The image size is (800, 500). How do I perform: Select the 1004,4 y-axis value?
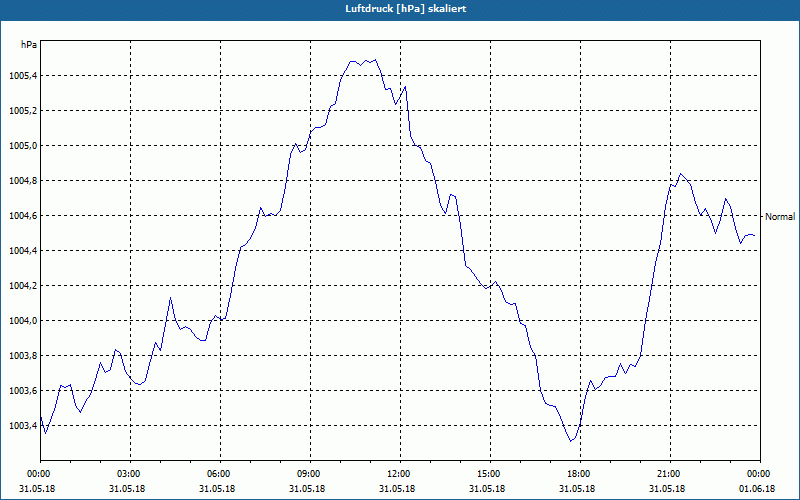tap(22, 251)
